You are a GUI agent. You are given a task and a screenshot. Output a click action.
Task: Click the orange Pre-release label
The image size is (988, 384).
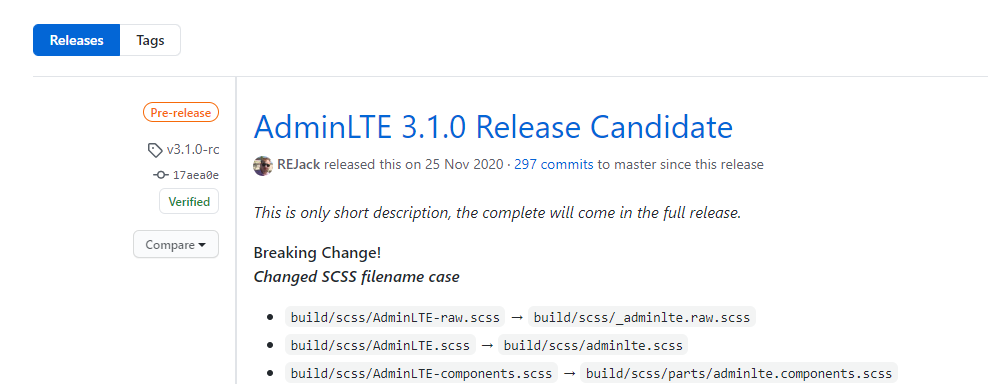[x=181, y=113]
